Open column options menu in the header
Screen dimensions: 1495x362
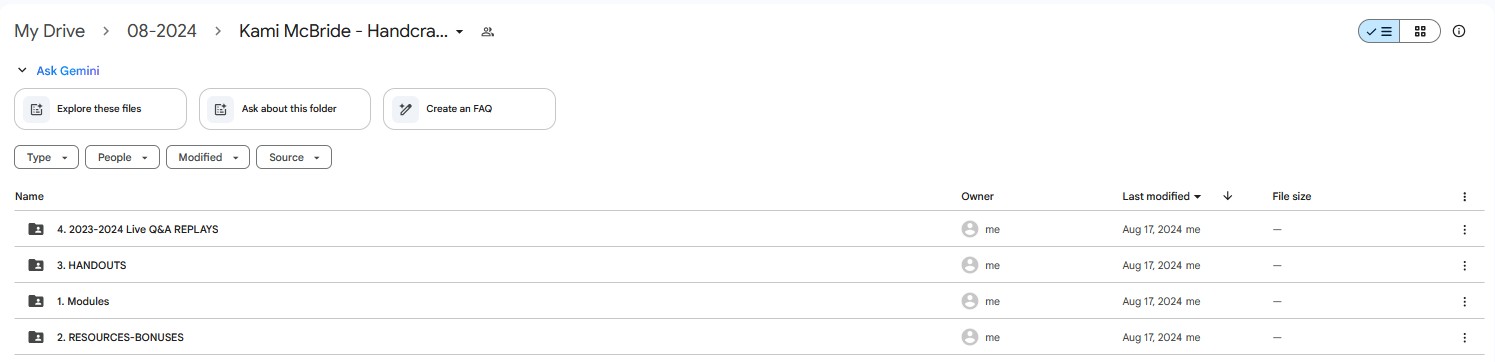point(1465,197)
